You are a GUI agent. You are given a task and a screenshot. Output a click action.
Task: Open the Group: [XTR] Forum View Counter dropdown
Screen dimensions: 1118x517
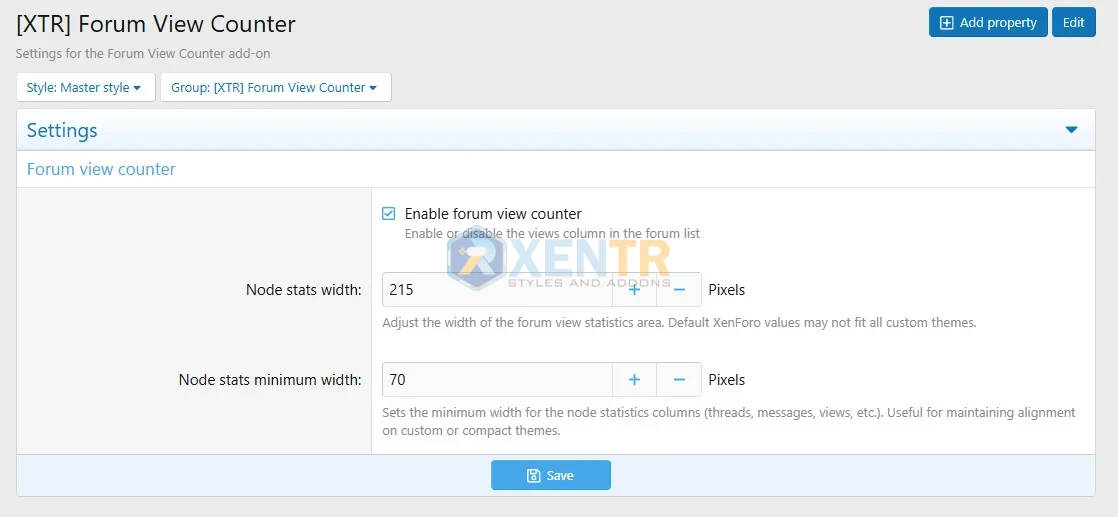[x=275, y=88]
